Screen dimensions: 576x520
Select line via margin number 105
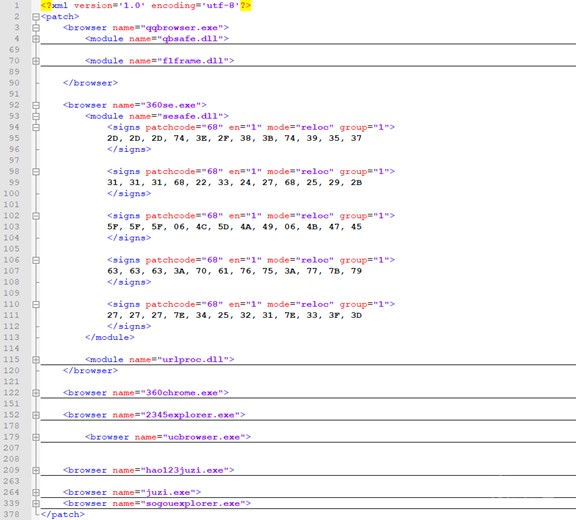pyautogui.click(x=11, y=249)
